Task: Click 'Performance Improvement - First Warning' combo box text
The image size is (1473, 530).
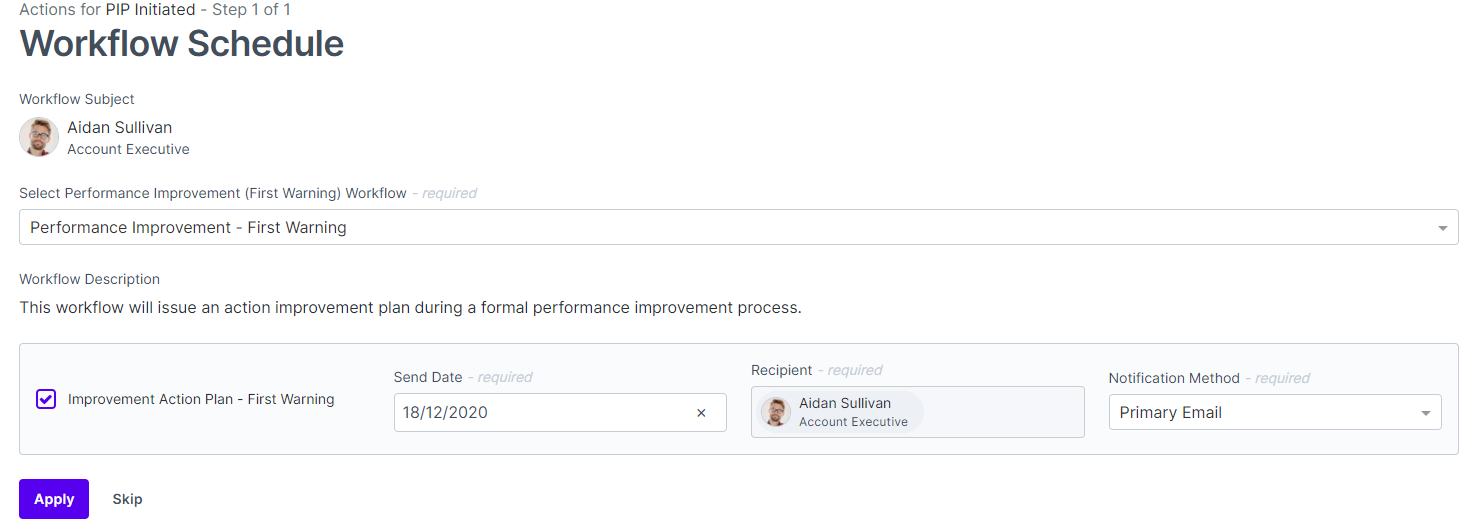Action: (188, 228)
